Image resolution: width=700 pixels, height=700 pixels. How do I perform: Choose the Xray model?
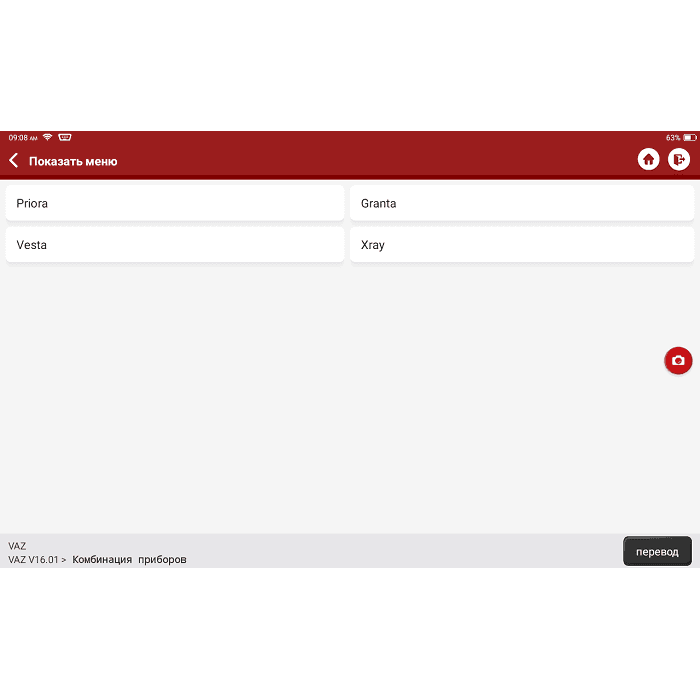(x=521, y=245)
